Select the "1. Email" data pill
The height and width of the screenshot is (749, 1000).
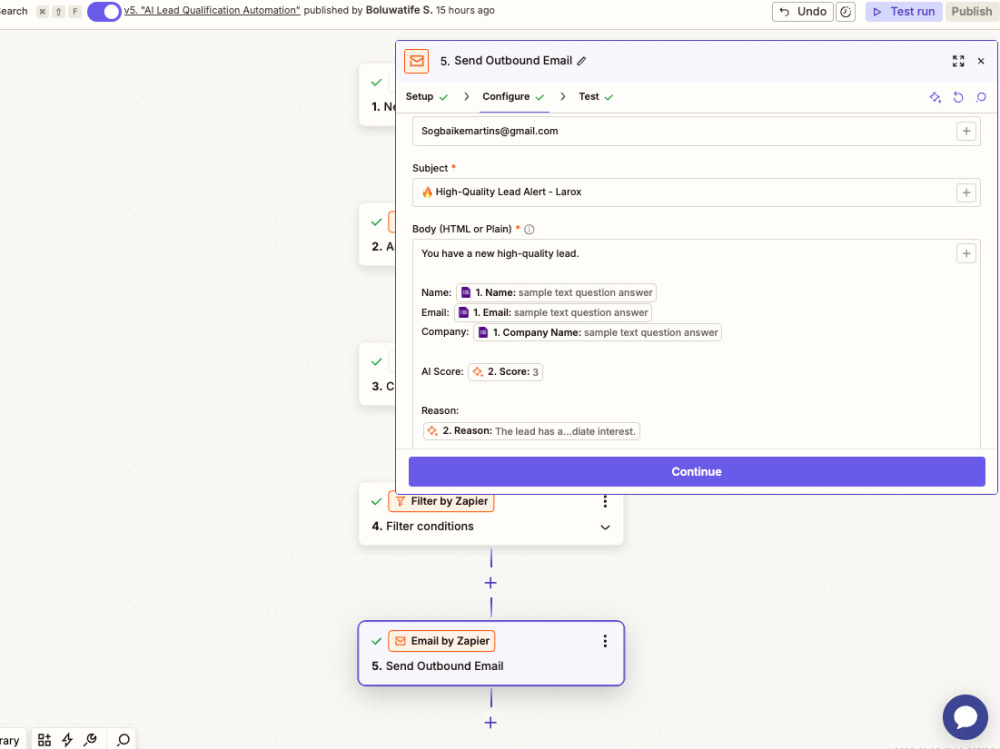(x=553, y=313)
